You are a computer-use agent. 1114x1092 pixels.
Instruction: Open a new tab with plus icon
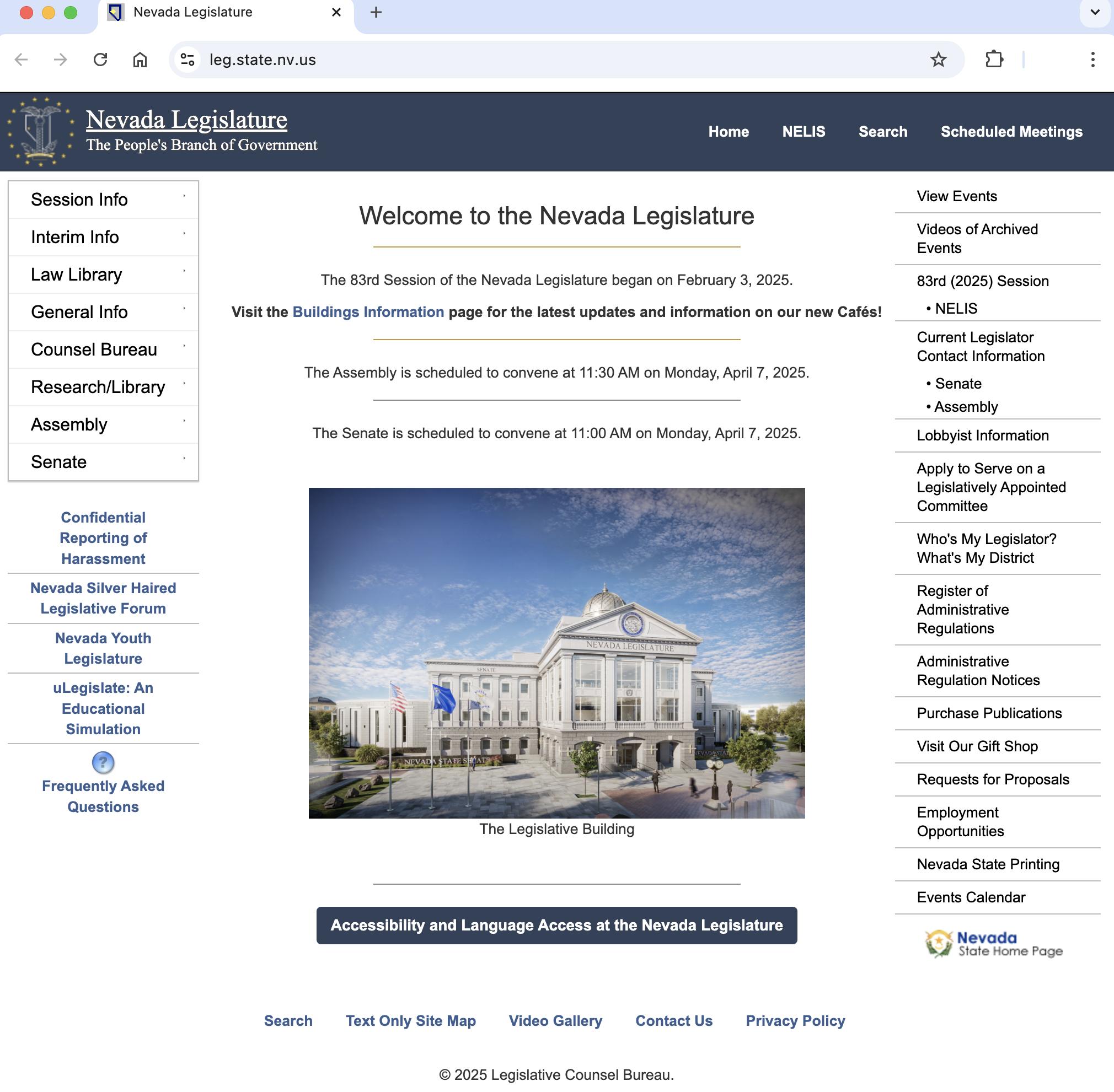(376, 12)
